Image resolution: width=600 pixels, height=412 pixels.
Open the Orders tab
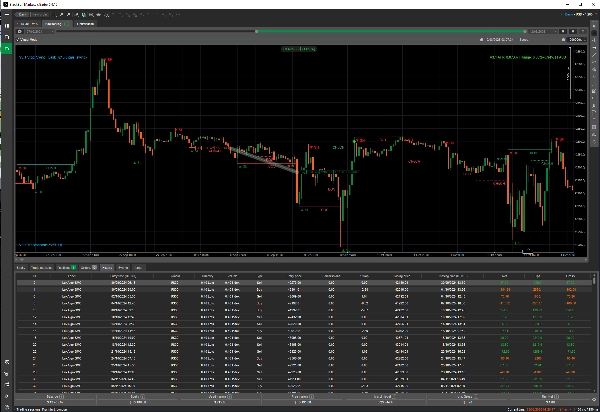(88, 267)
